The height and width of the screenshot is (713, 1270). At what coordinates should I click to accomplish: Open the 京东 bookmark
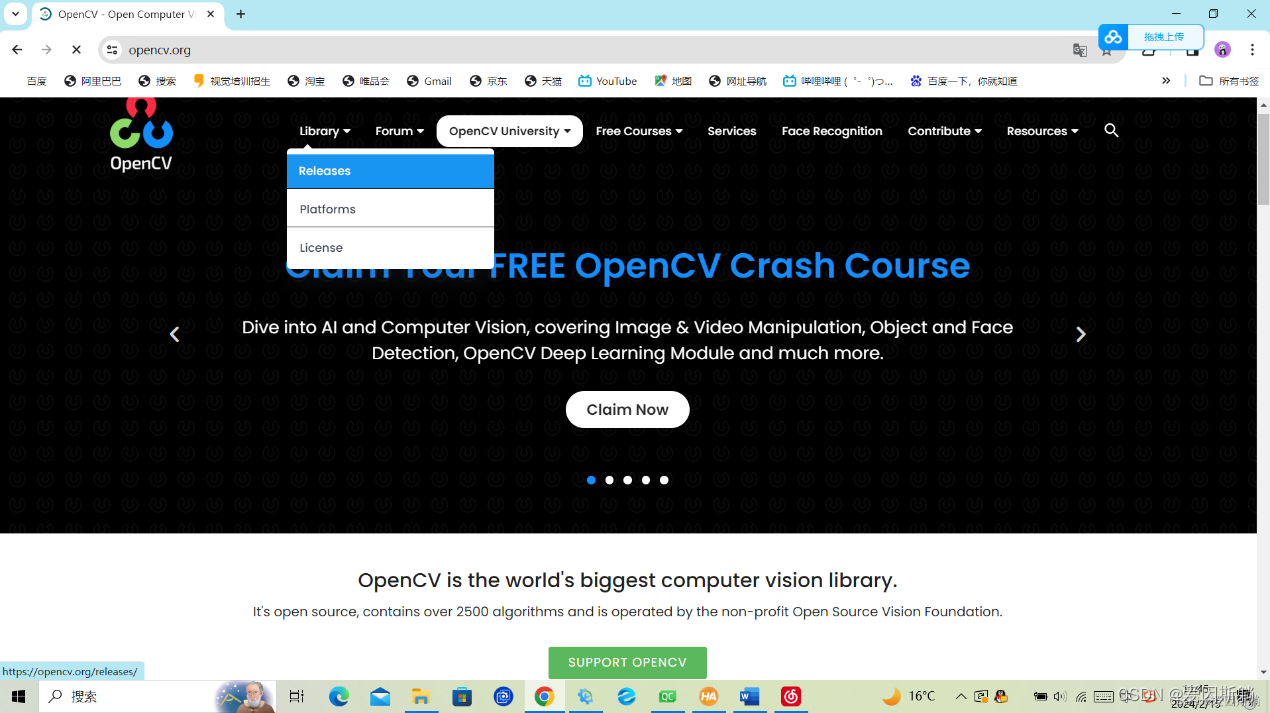click(x=488, y=81)
